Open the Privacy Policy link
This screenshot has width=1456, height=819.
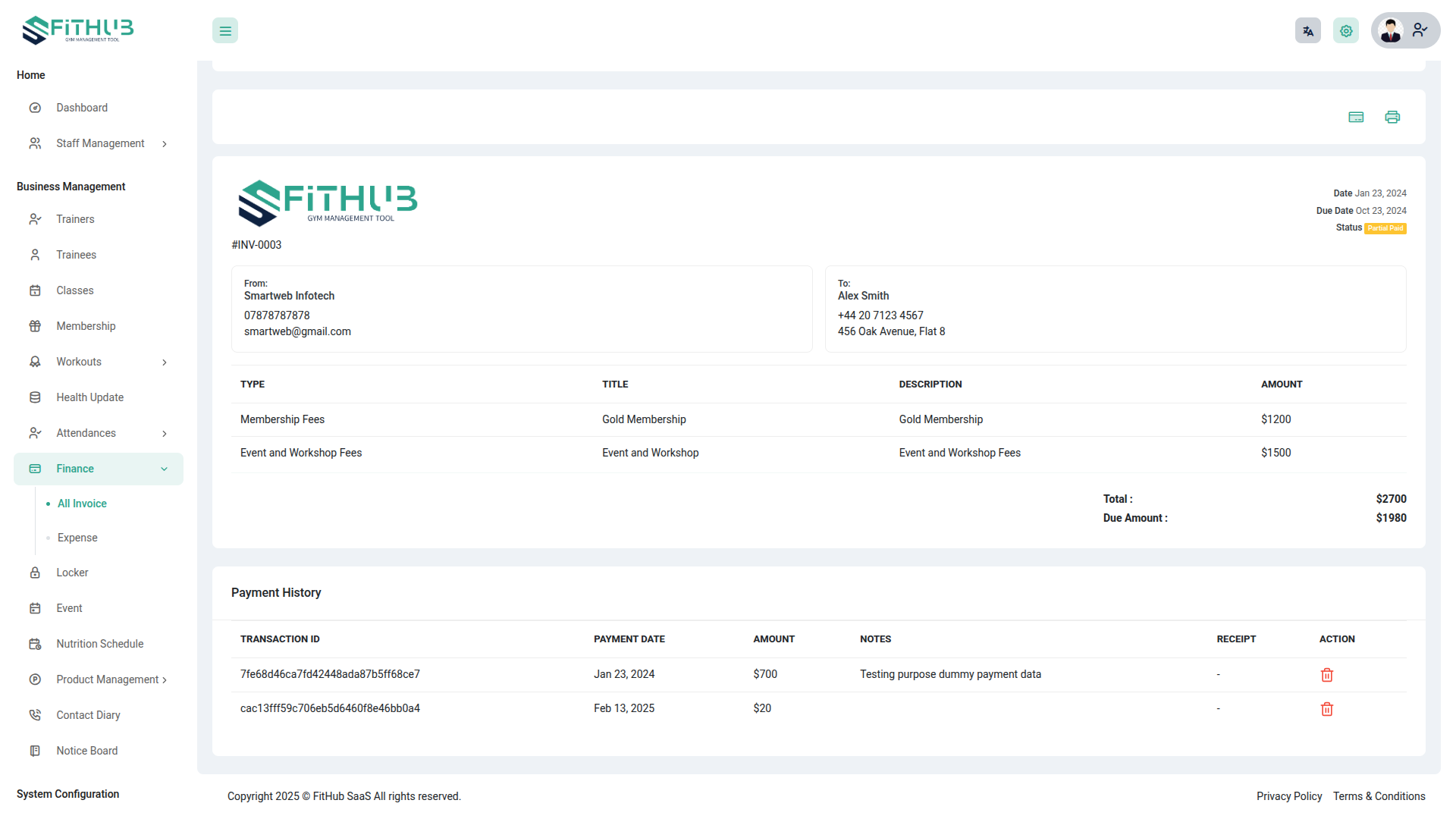pos(1288,796)
